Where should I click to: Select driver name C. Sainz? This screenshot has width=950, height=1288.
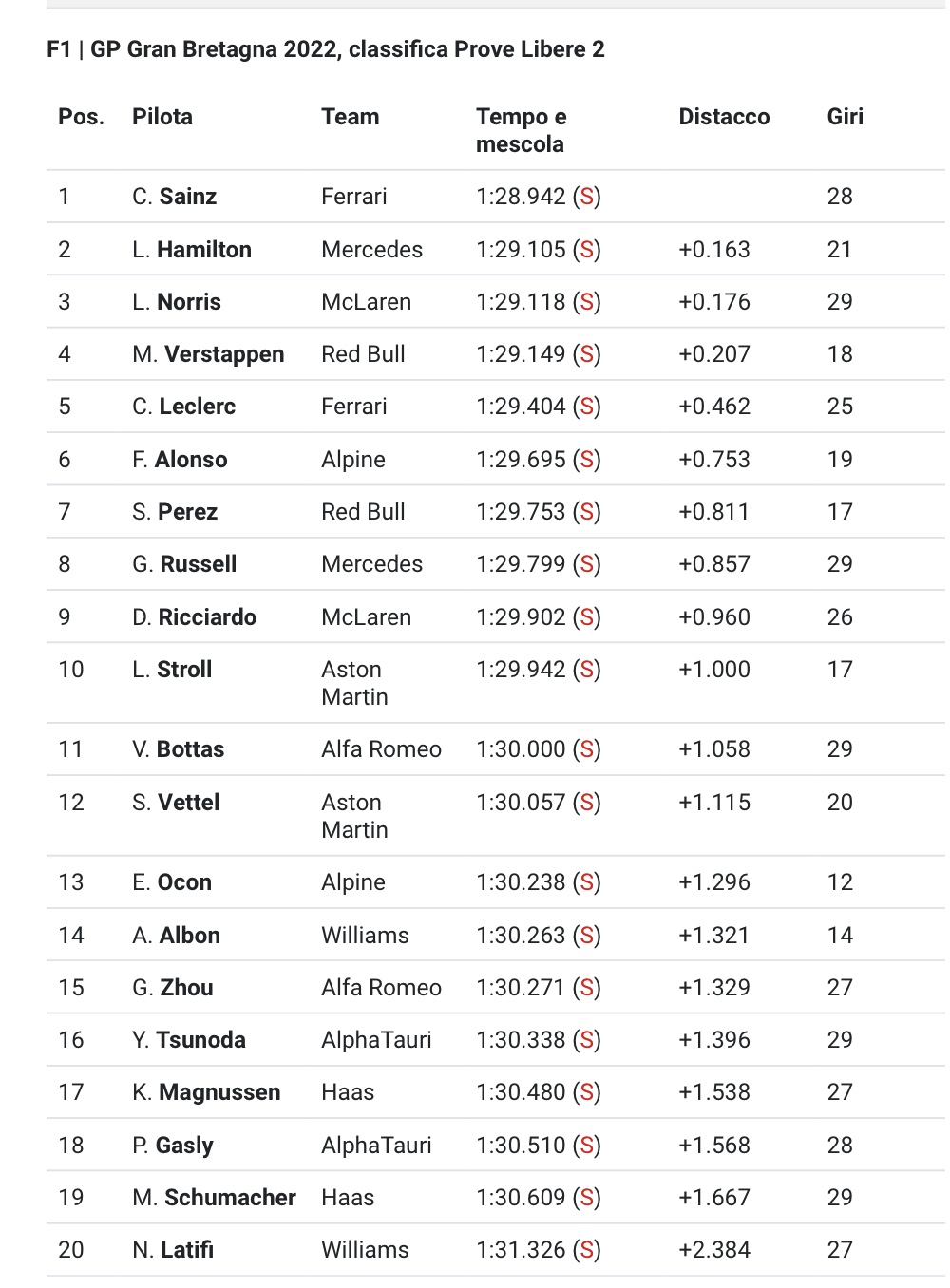point(175,197)
